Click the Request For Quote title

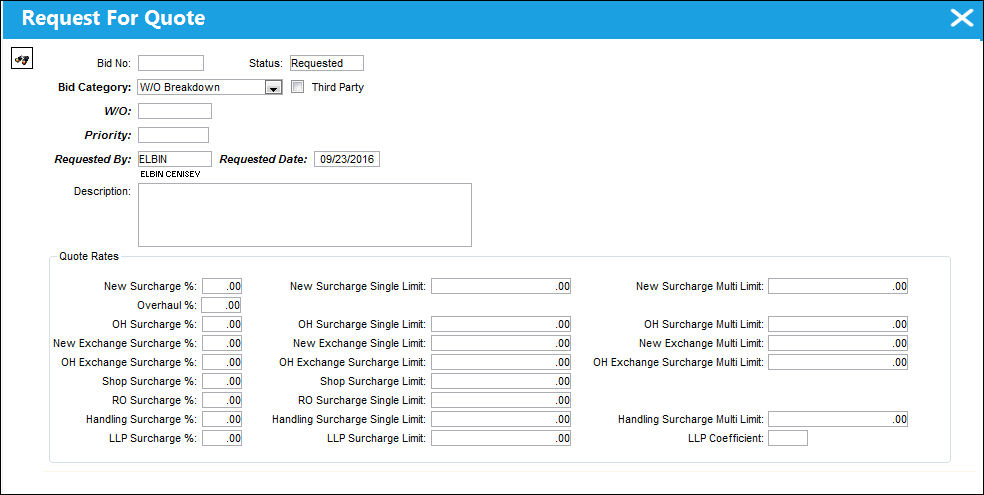click(113, 18)
